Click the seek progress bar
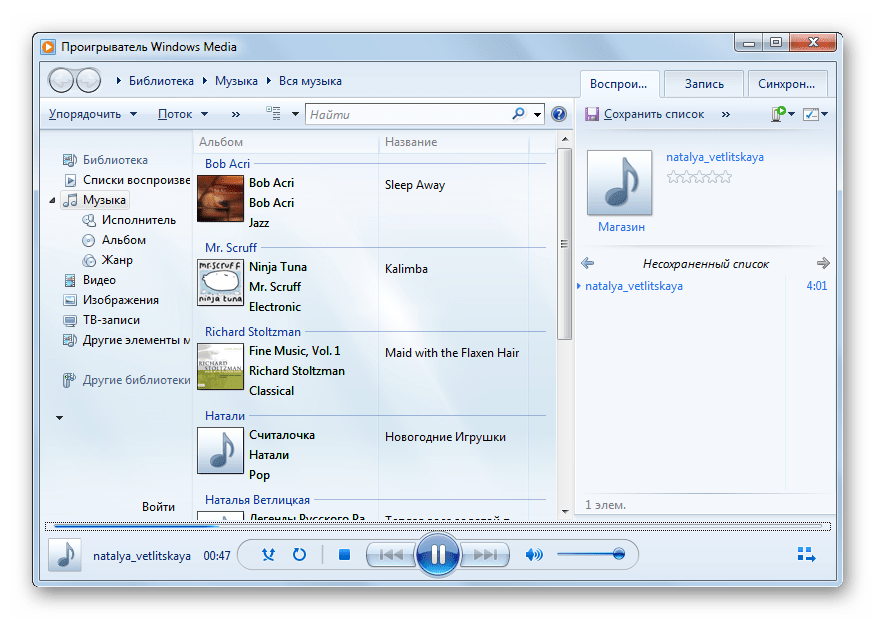876x620 pixels. pyautogui.click(x=438, y=526)
